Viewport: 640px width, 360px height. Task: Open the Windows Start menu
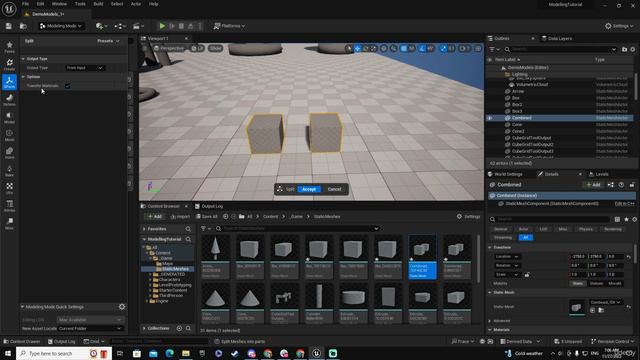coord(8,353)
